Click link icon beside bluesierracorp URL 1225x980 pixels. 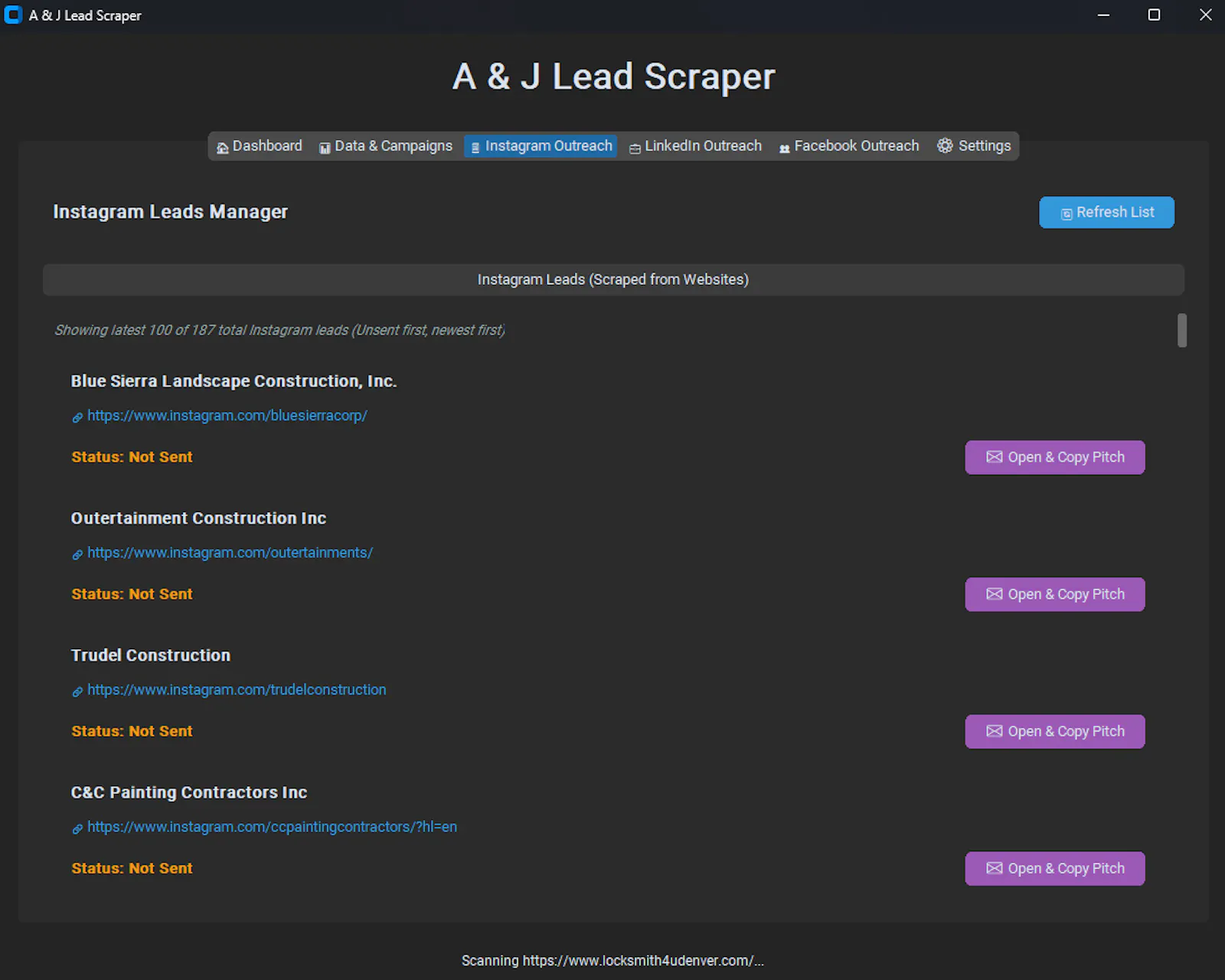coord(77,417)
